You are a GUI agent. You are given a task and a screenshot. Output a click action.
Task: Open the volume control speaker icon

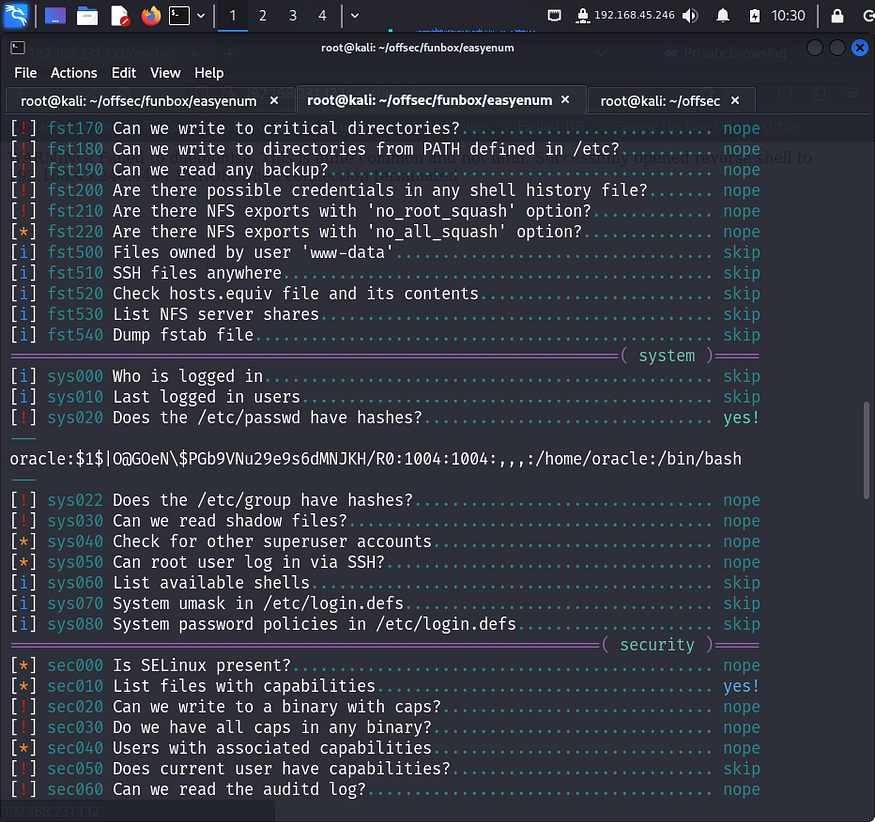tap(690, 16)
